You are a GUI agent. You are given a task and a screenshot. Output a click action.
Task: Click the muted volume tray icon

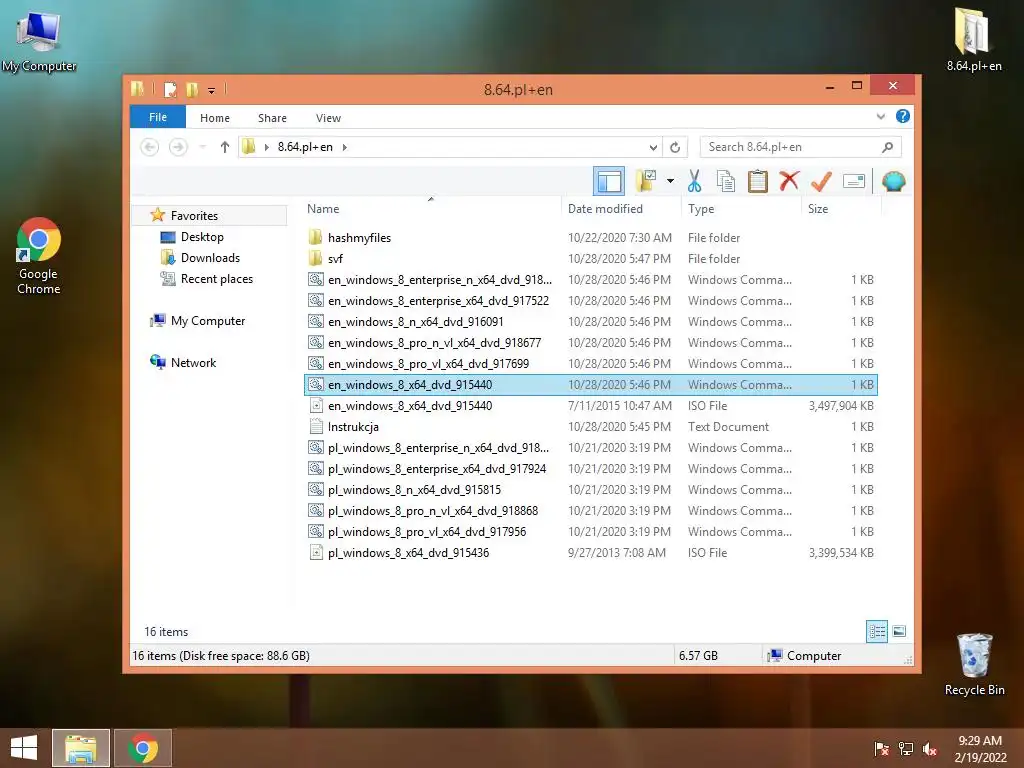coord(930,748)
